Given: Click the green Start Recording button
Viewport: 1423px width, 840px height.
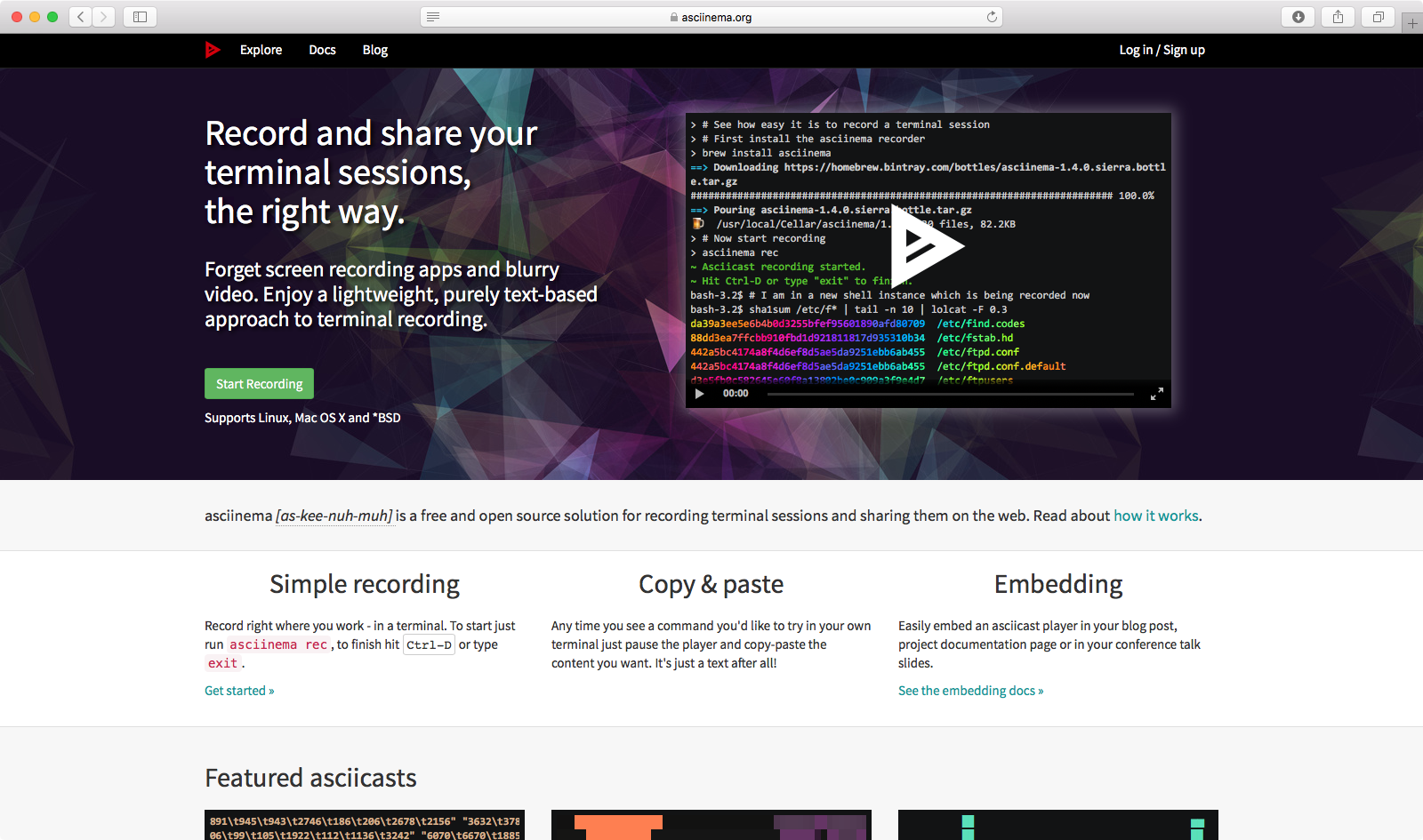Looking at the screenshot, I should point(259,384).
